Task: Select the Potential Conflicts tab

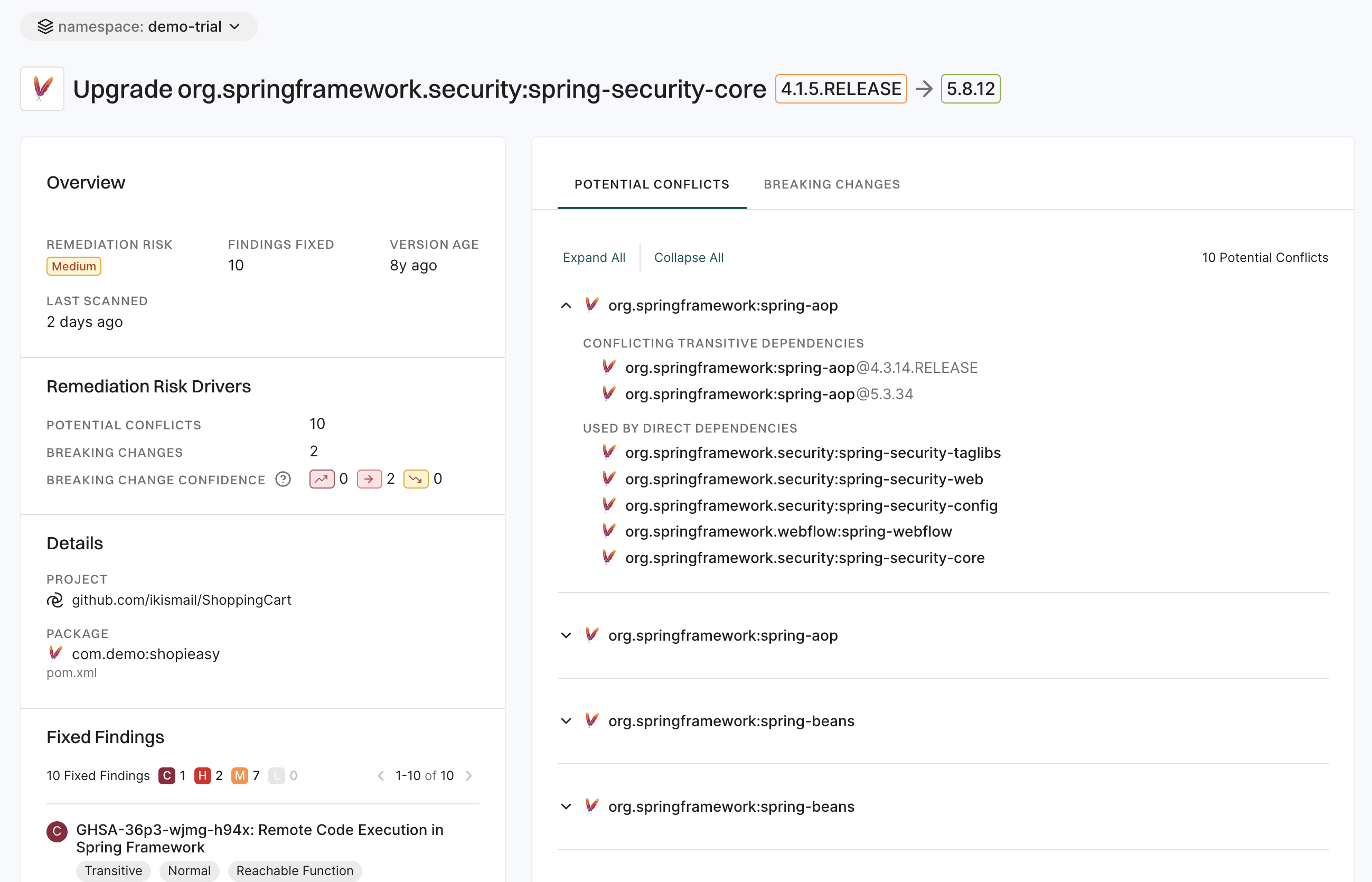Action: (x=652, y=184)
